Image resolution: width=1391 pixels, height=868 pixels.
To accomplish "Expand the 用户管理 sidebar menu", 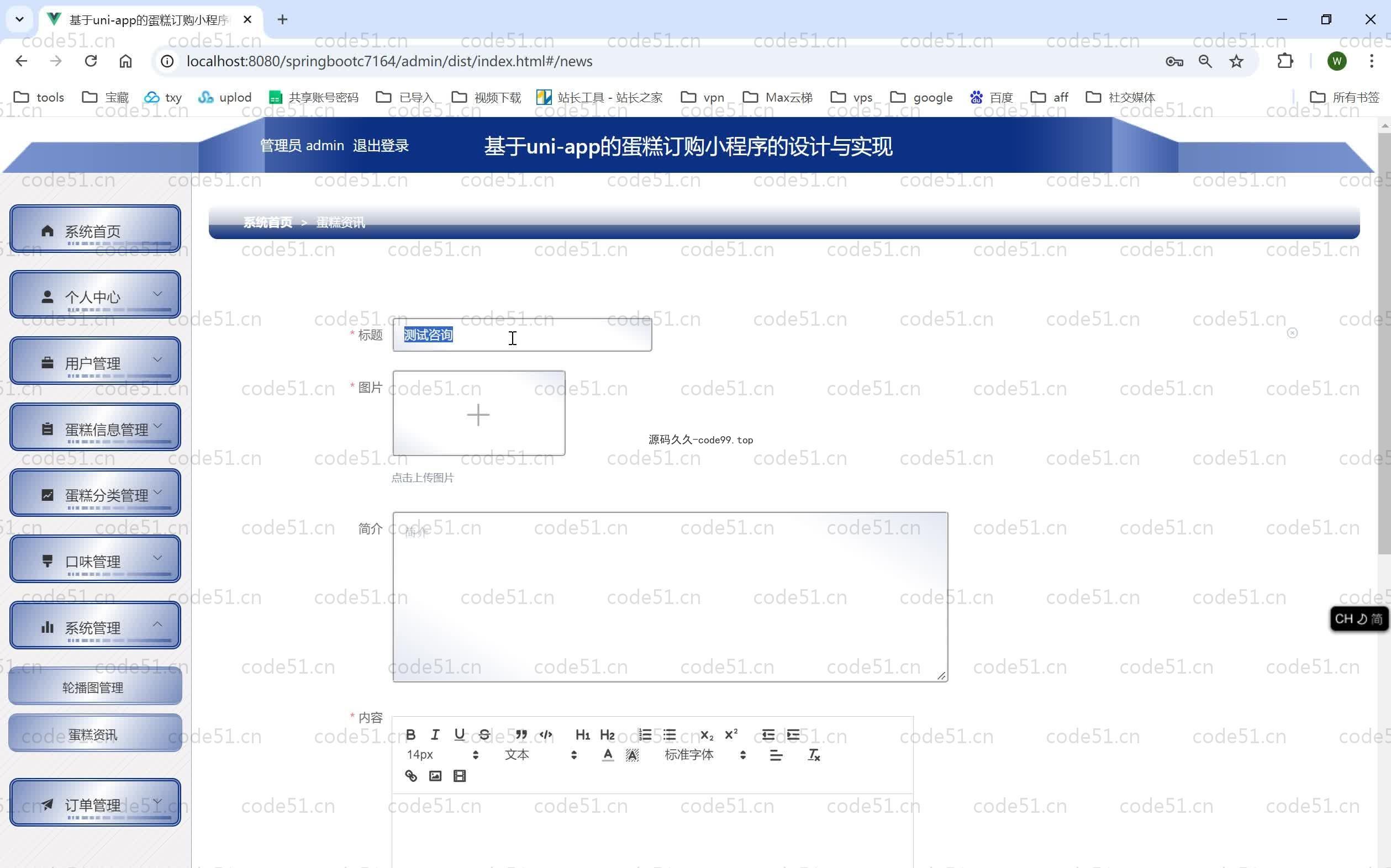I will (x=96, y=361).
